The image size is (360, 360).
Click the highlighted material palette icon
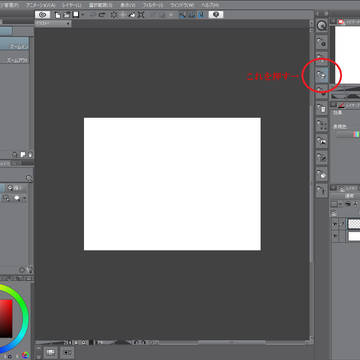pos(322,75)
